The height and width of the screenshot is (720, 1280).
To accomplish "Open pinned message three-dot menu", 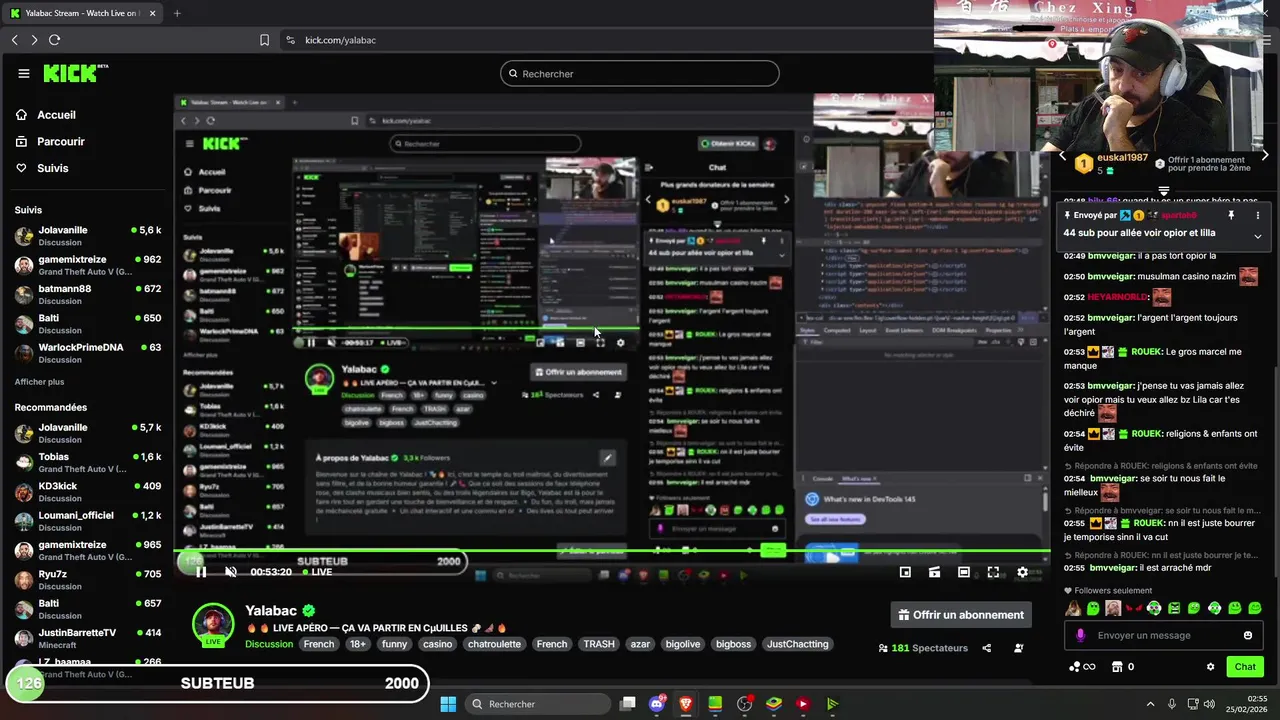I will 1258,215.
